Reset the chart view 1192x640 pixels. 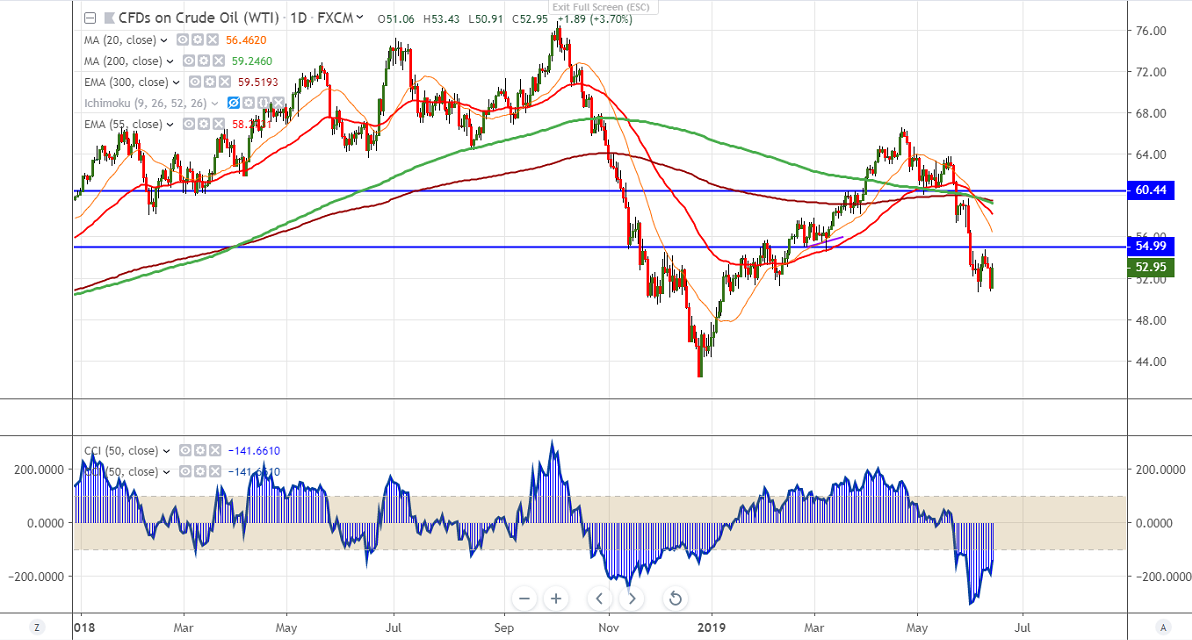tap(675, 599)
